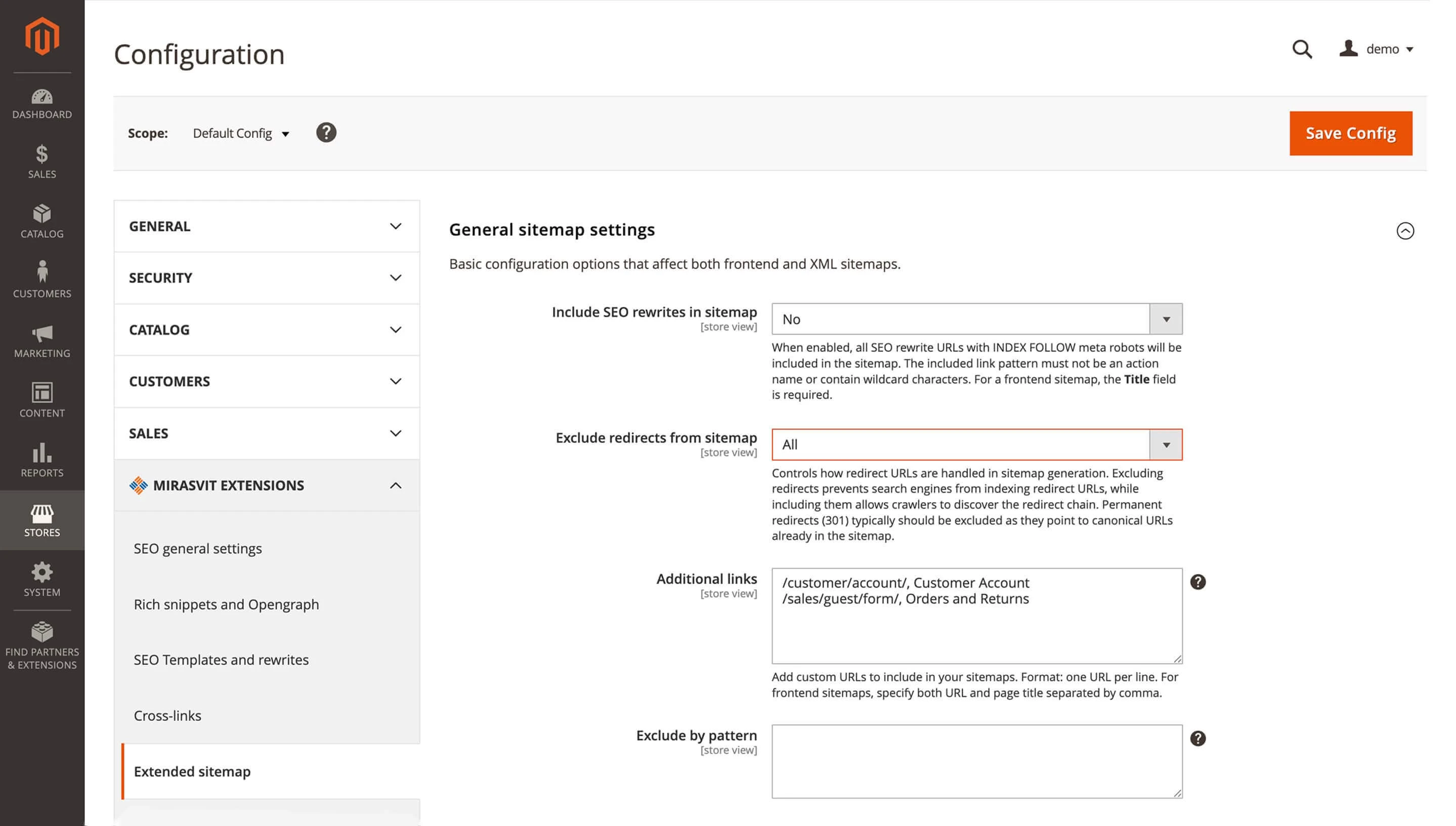The width and height of the screenshot is (1456, 826).
Task: Open SEO Templates and rewrites section
Action: coord(221,659)
